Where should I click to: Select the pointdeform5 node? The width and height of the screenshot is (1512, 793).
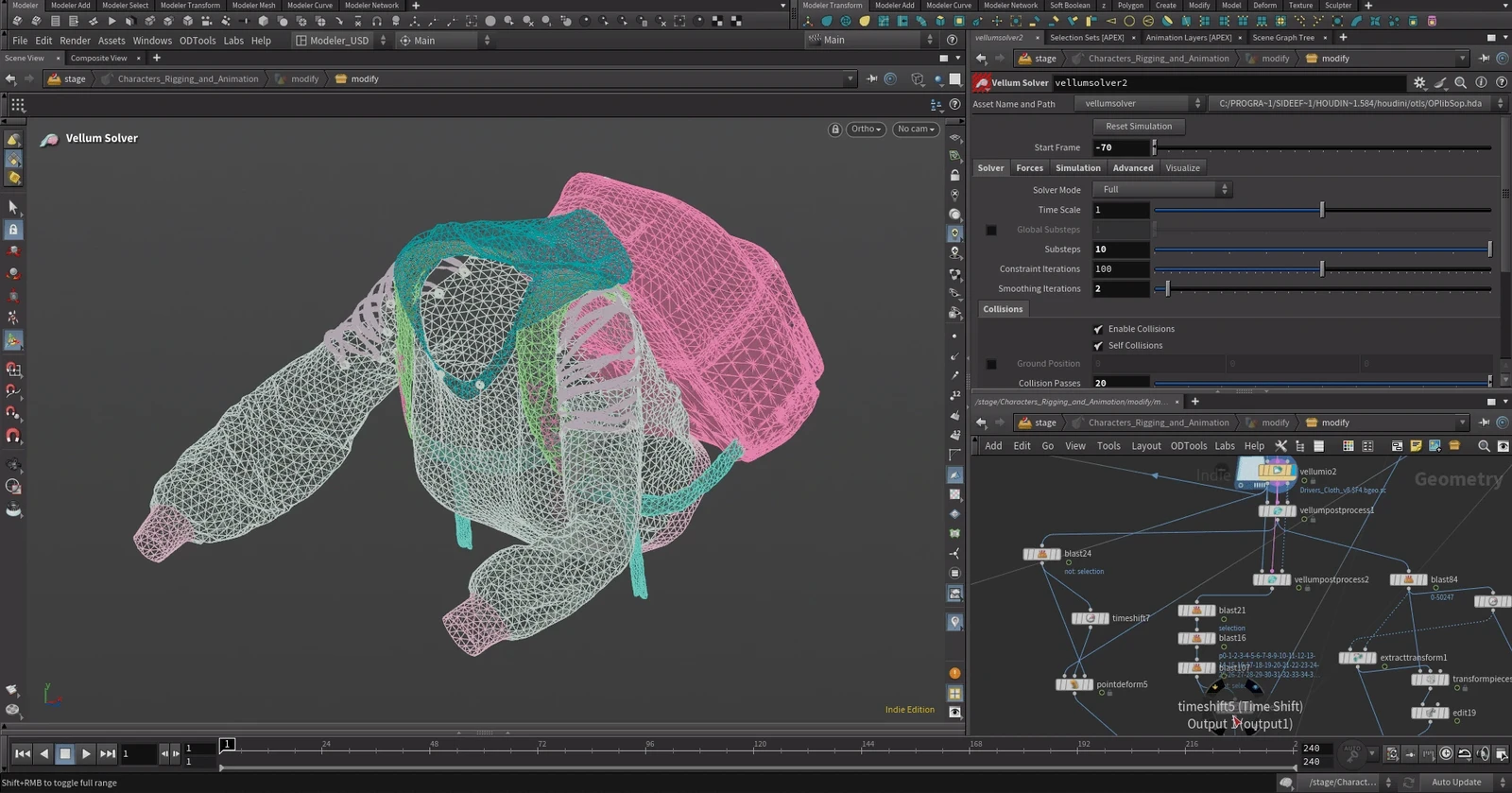(1074, 684)
